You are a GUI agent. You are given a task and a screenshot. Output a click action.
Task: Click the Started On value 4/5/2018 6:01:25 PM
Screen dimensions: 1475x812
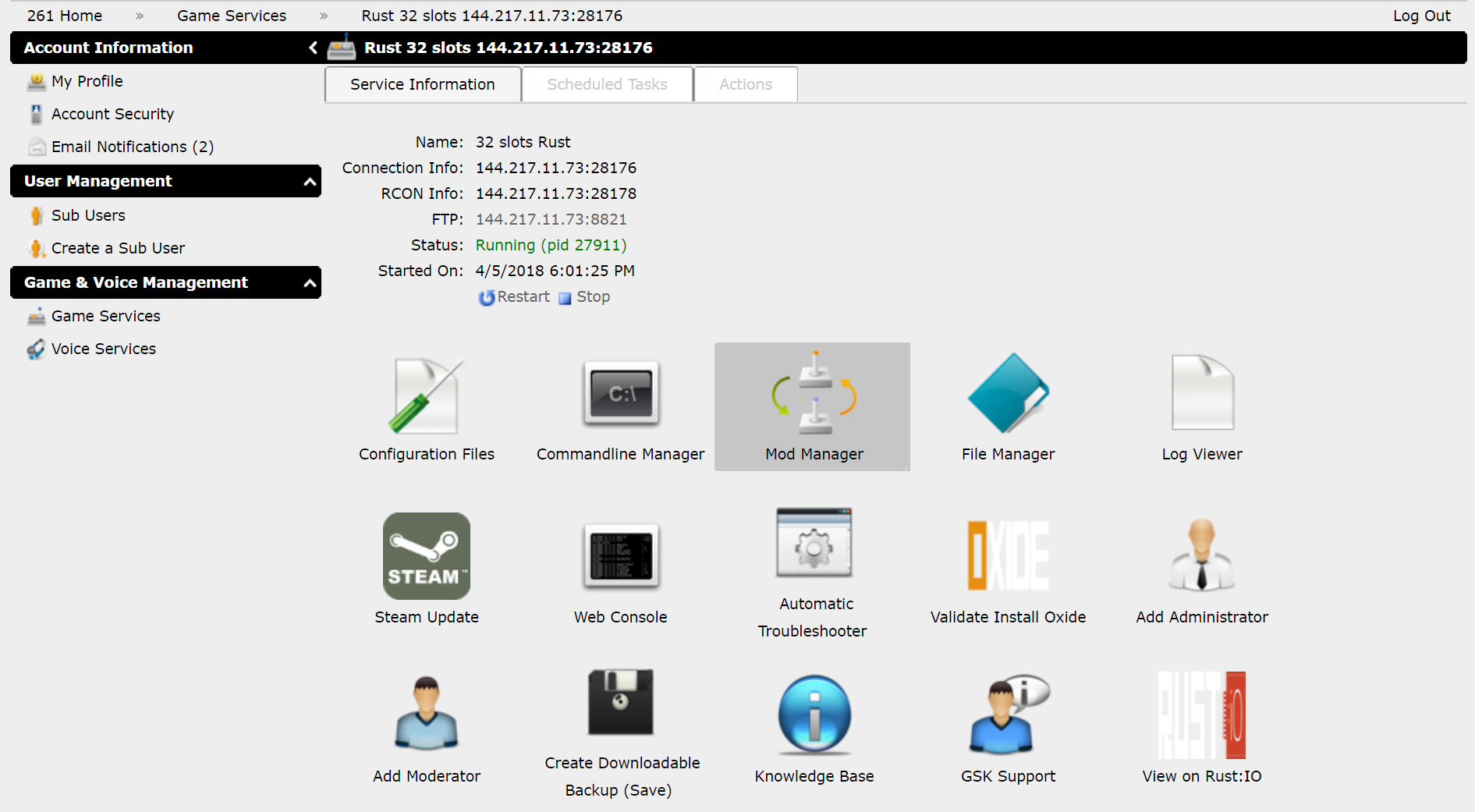[555, 271]
